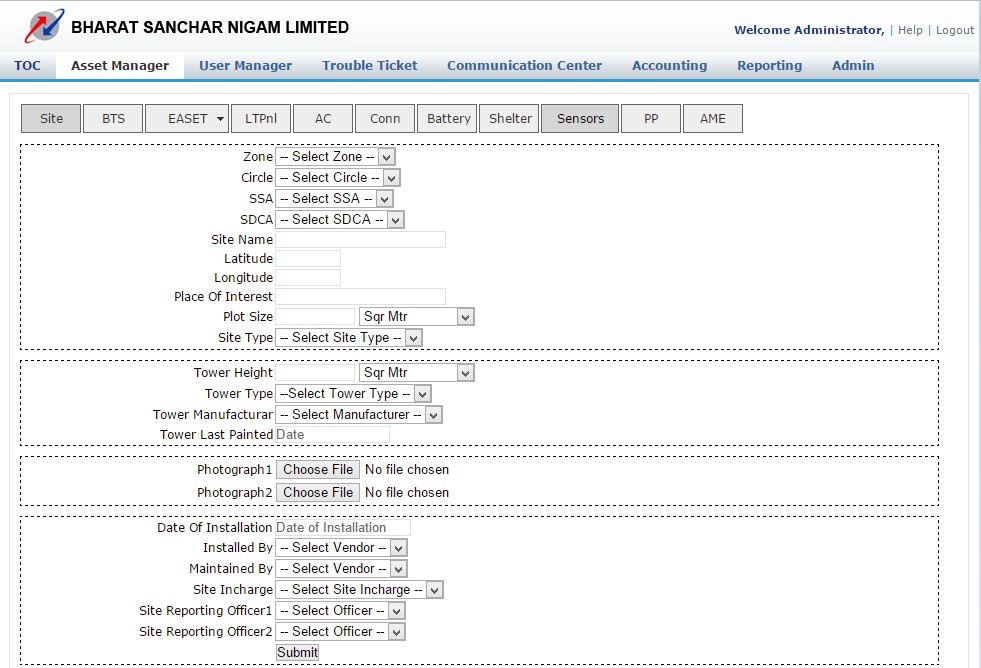Open the Battery asset section
The image size is (981, 668).
click(x=446, y=118)
